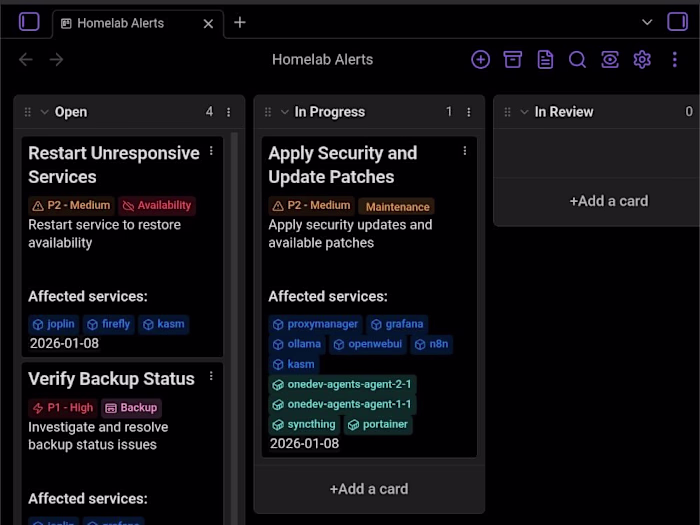Click kasm tag on Apply Security card

click(x=294, y=364)
